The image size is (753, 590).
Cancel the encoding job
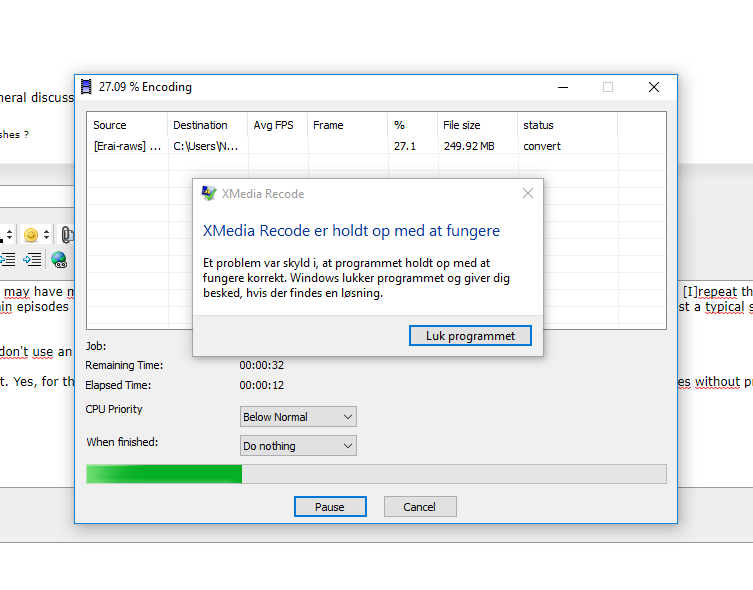(420, 506)
